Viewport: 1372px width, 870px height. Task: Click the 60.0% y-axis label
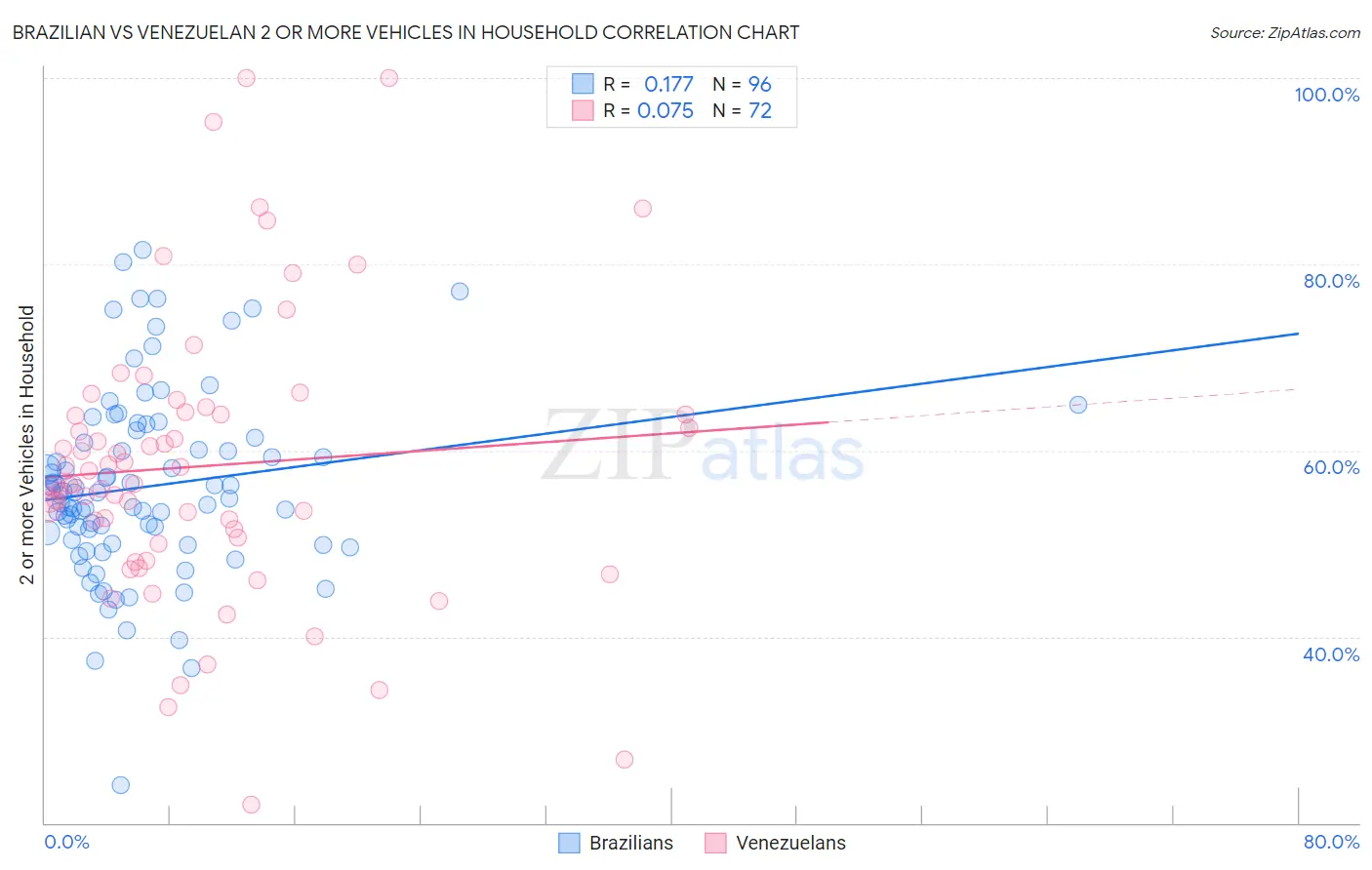tap(1331, 467)
